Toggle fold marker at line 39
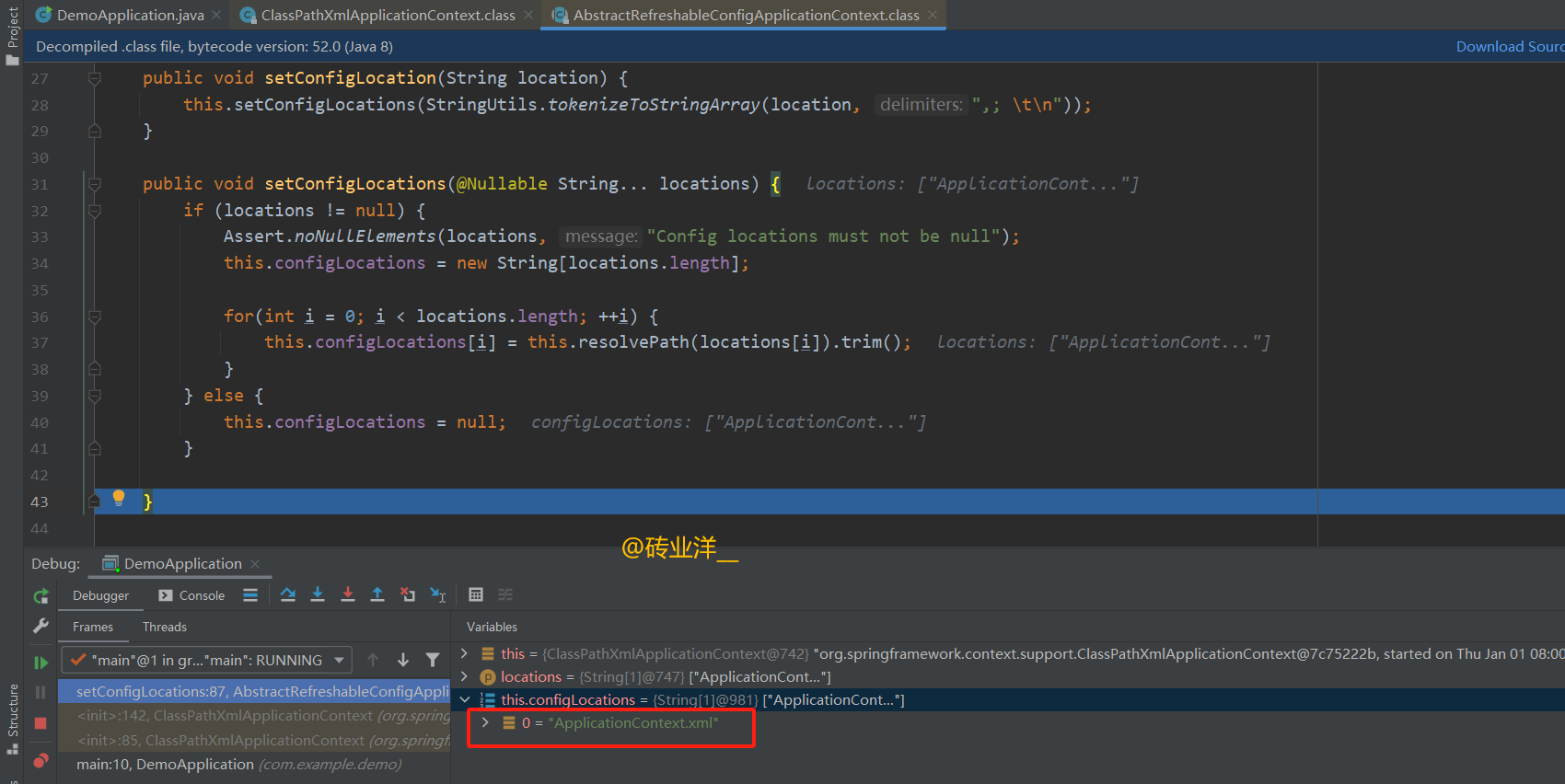1565x784 pixels. (x=94, y=396)
